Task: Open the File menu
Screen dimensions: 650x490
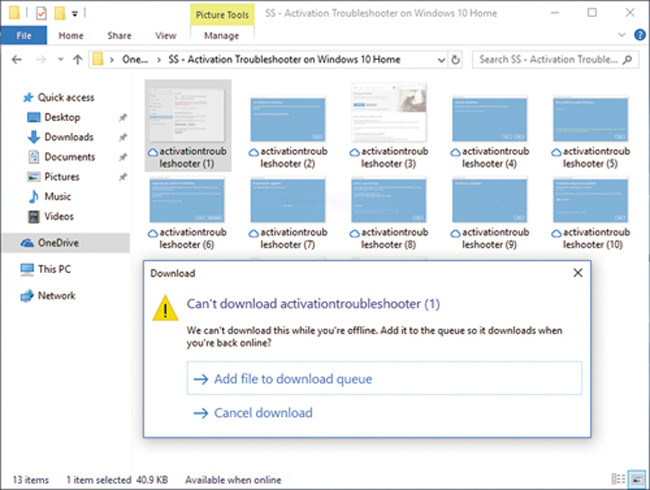Action: 24,36
